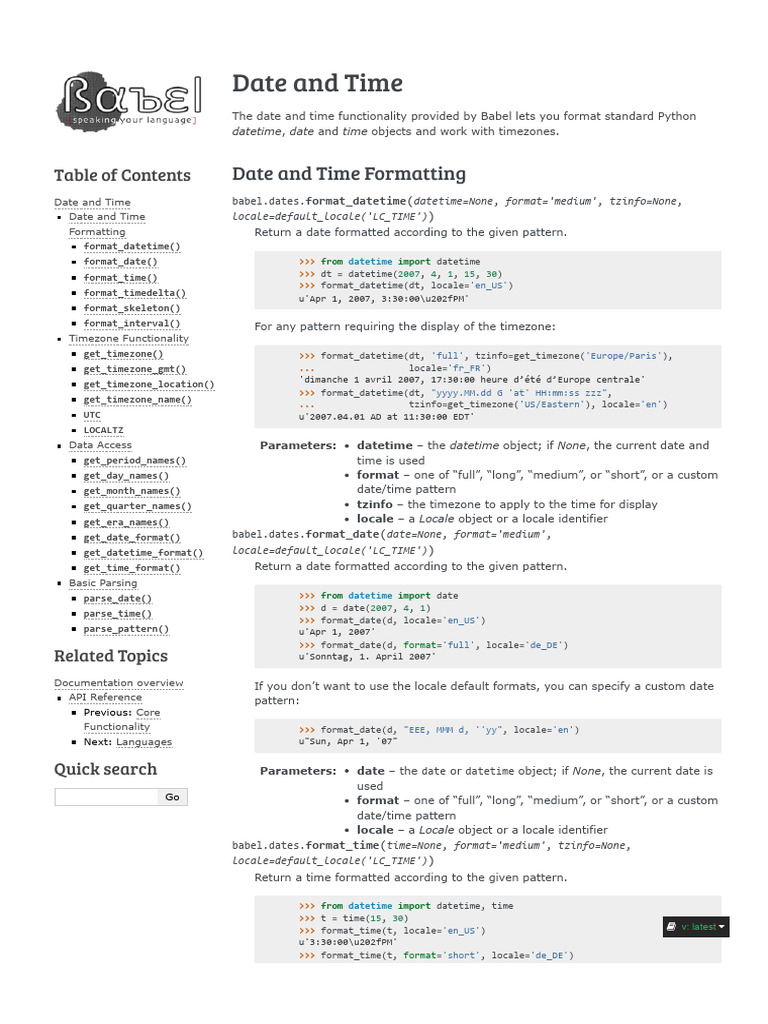Open the get_month_names() link

[132, 491]
